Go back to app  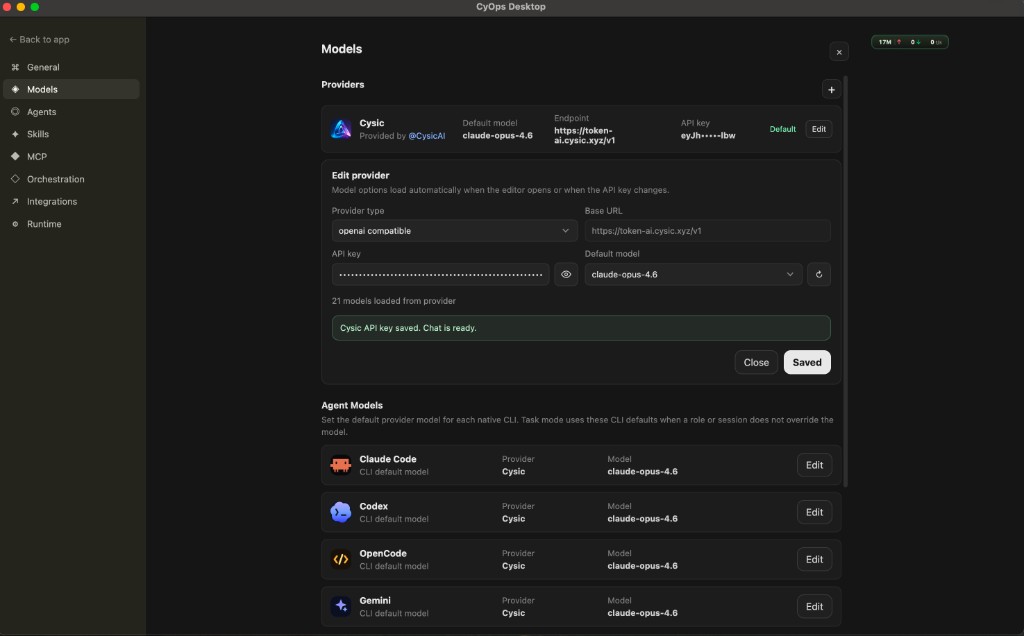pos(39,39)
